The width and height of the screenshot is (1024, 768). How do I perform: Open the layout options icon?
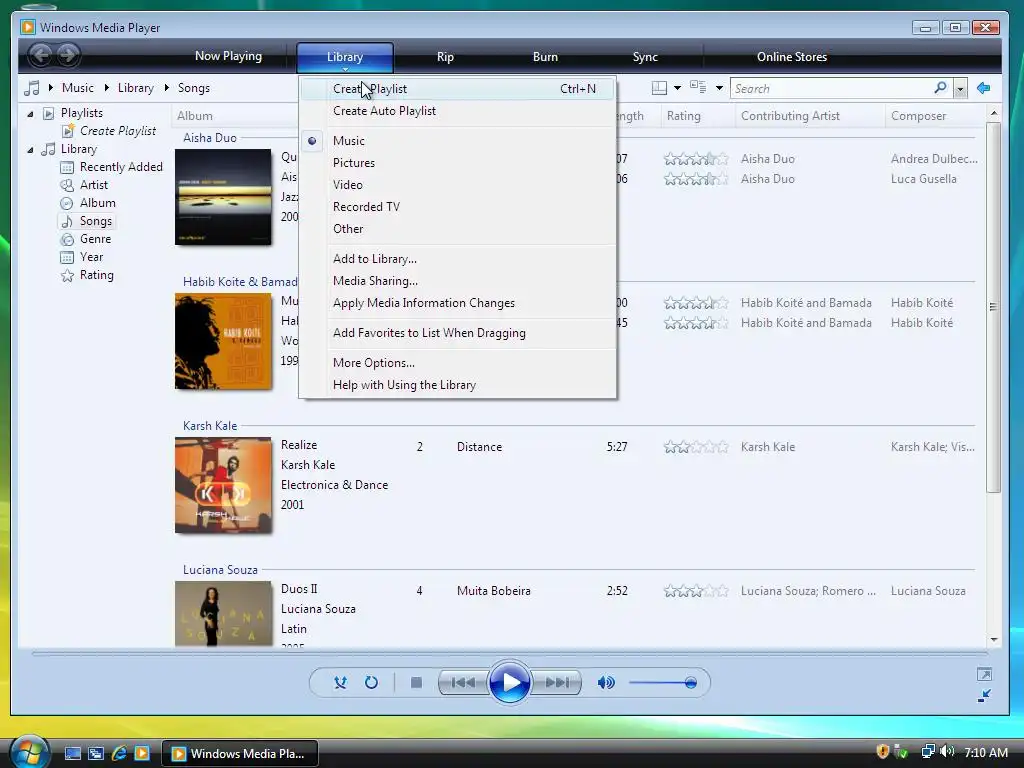coord(660,88)
